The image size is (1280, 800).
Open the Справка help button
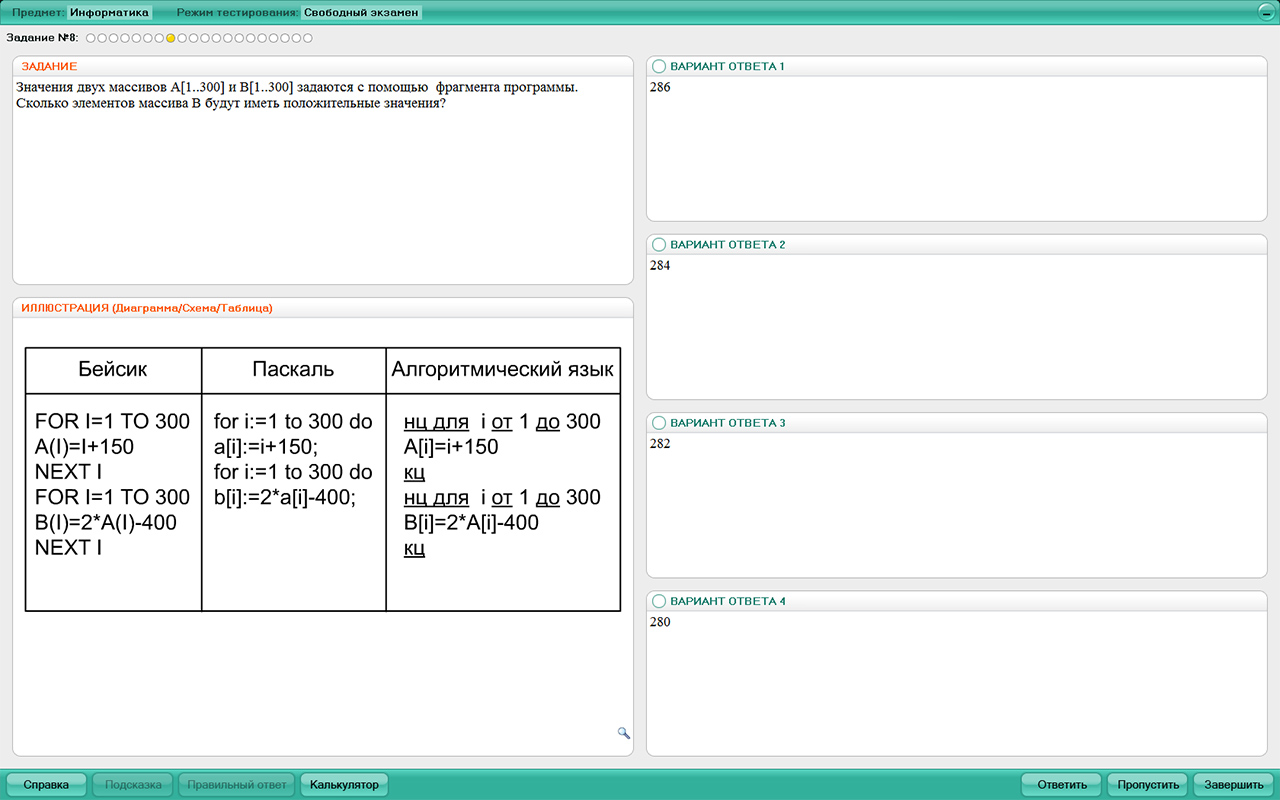(x=46, y=785)
